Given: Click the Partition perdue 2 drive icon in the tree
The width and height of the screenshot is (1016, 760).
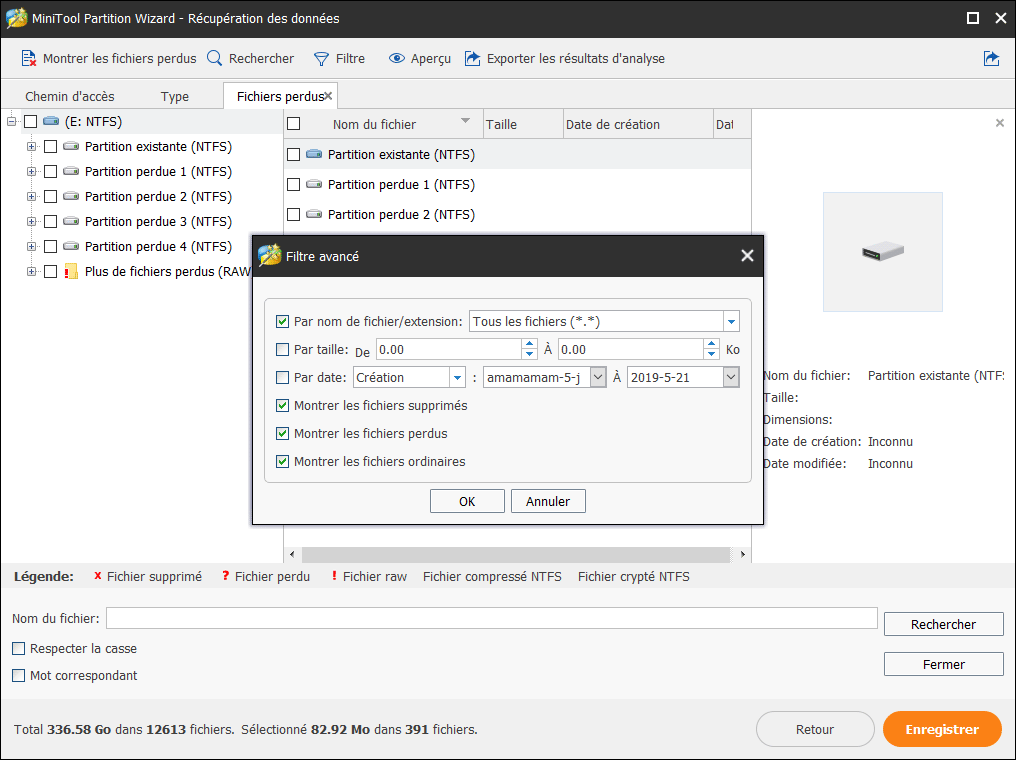Looking at the screenshot, I should 71,196.
